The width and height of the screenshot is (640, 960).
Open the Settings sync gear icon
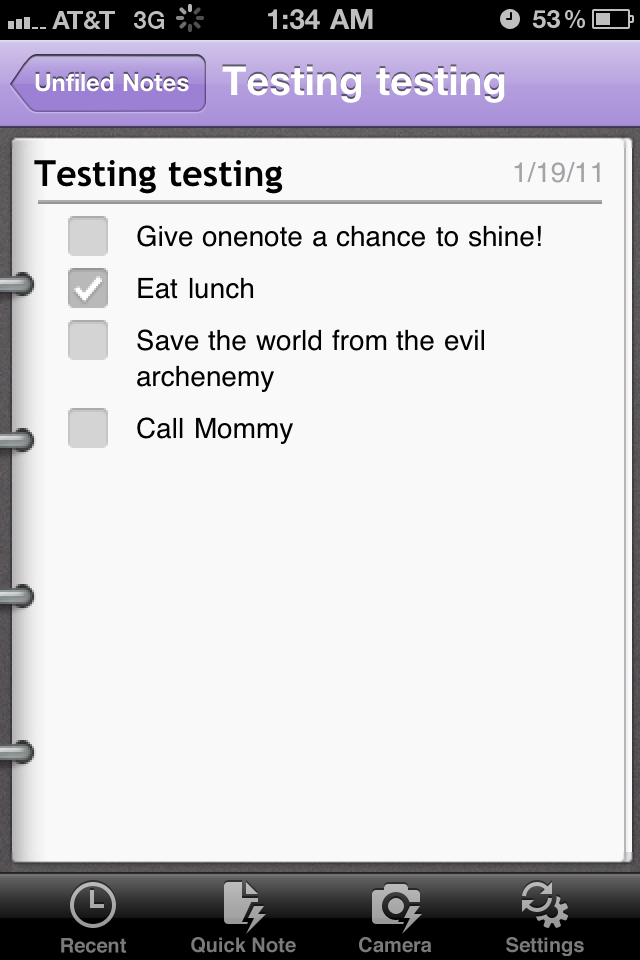[544, 906]
